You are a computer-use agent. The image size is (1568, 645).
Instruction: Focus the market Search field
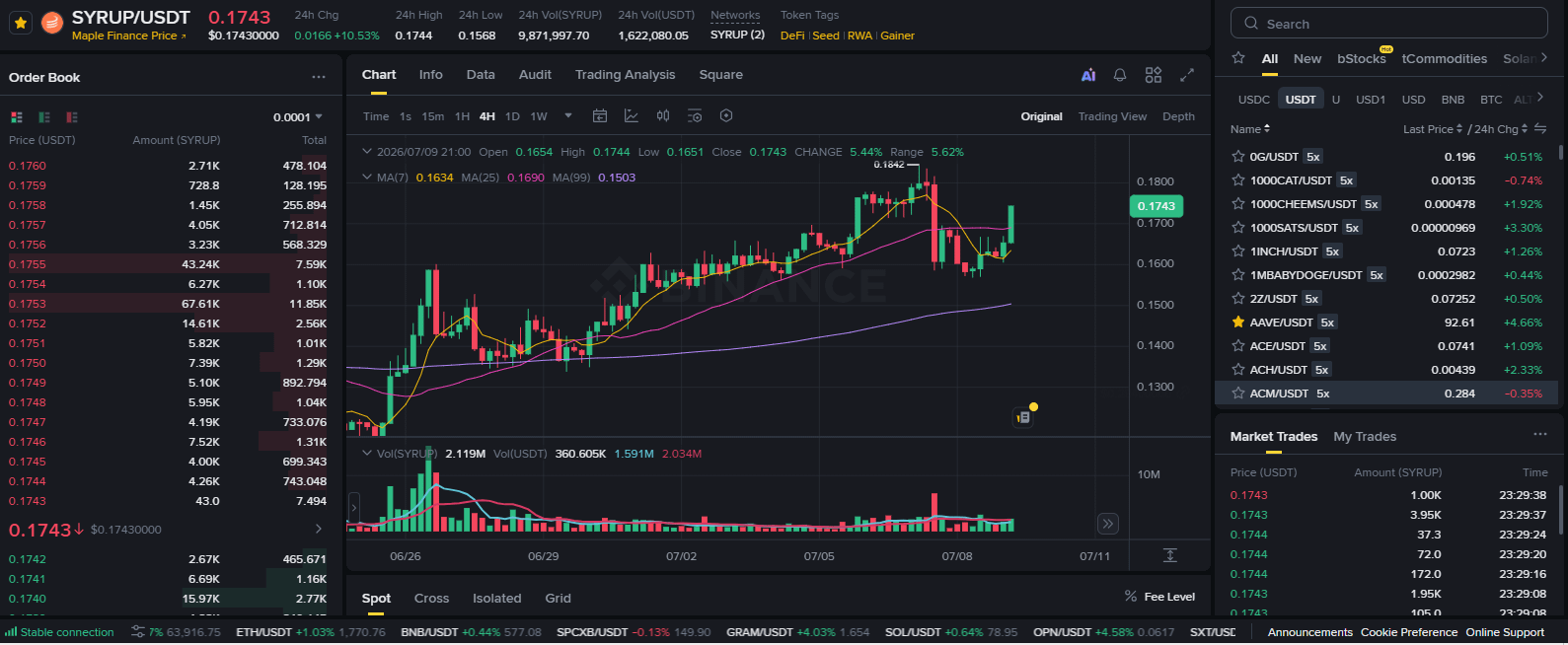1388,23
